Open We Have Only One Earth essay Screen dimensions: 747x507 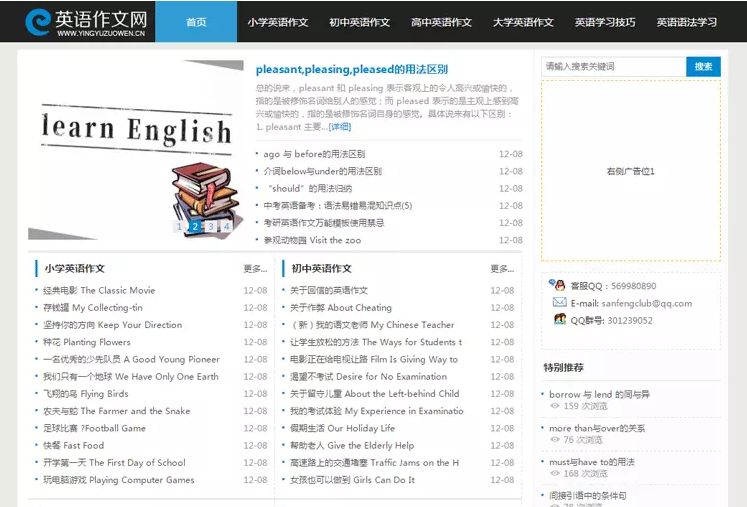click(x=131, y=376)
